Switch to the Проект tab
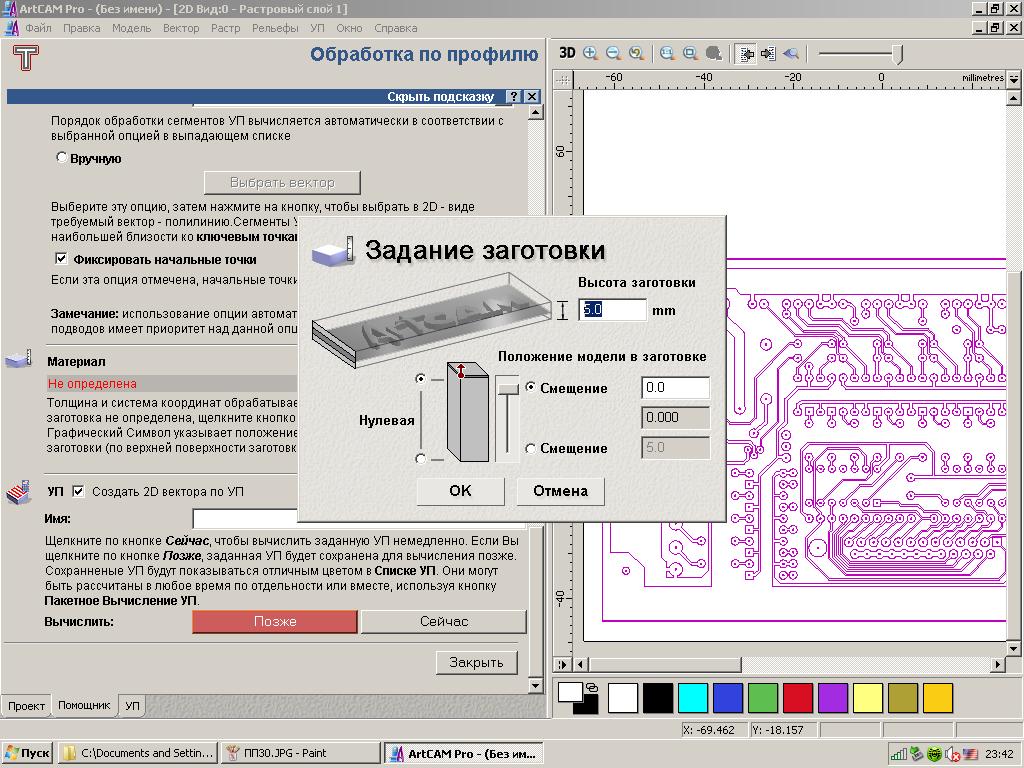The width and height of the screenshot is (1024, 768). click(x=26, y=706)
